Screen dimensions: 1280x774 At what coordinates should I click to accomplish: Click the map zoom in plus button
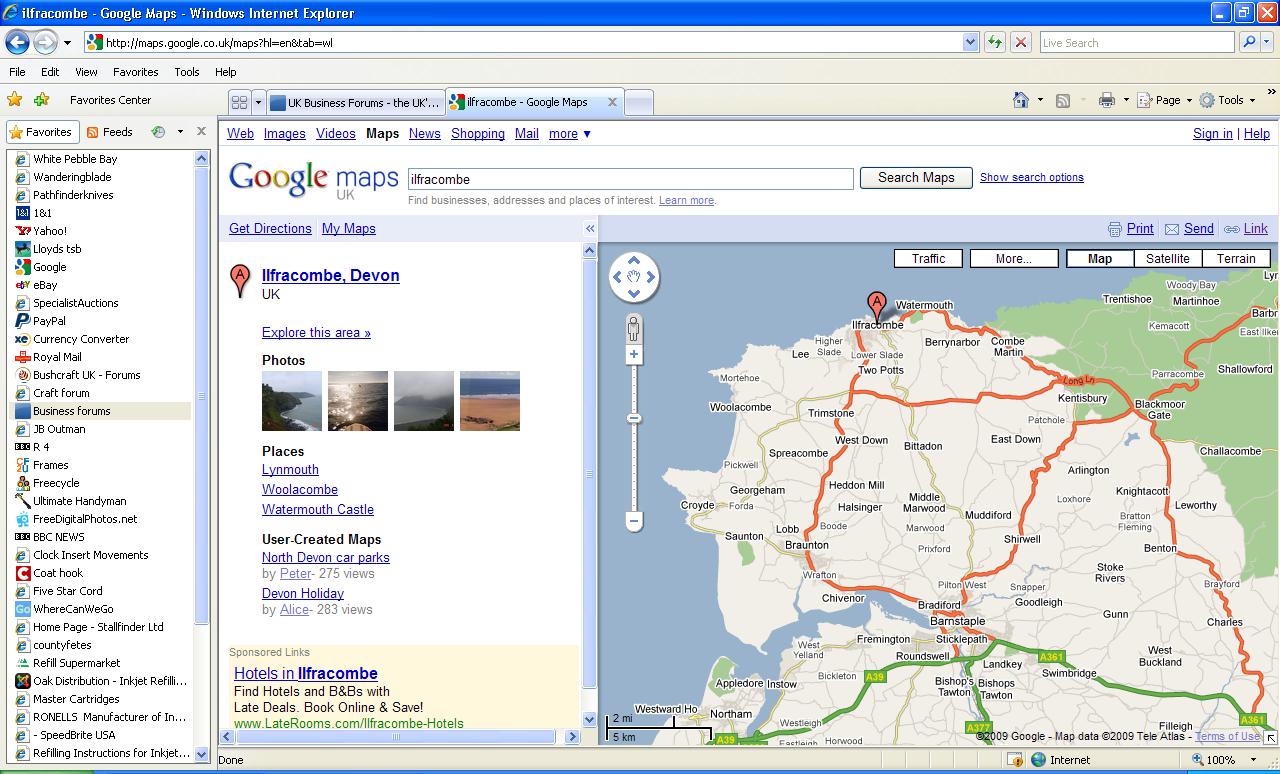coord(633,355)
